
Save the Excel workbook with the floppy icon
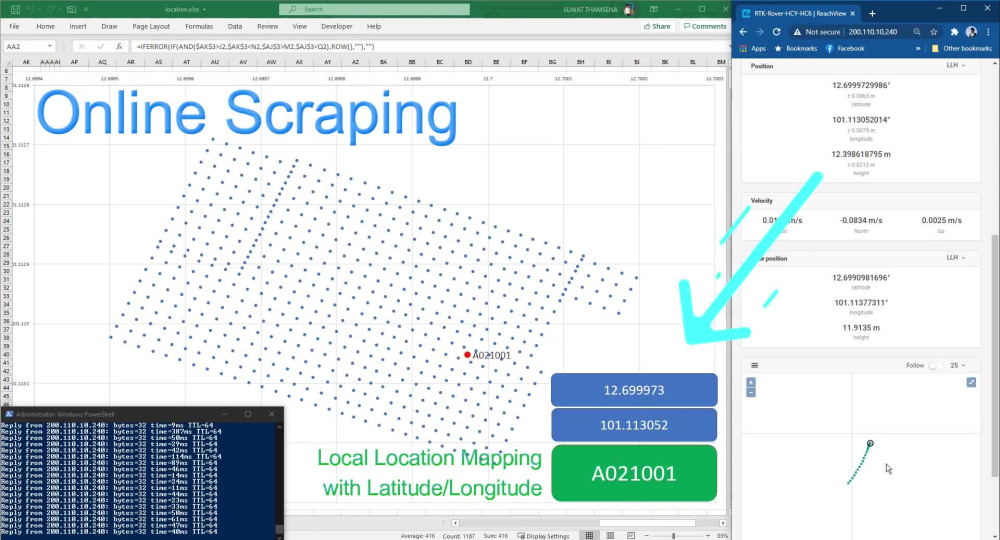[x=15, y=10]
